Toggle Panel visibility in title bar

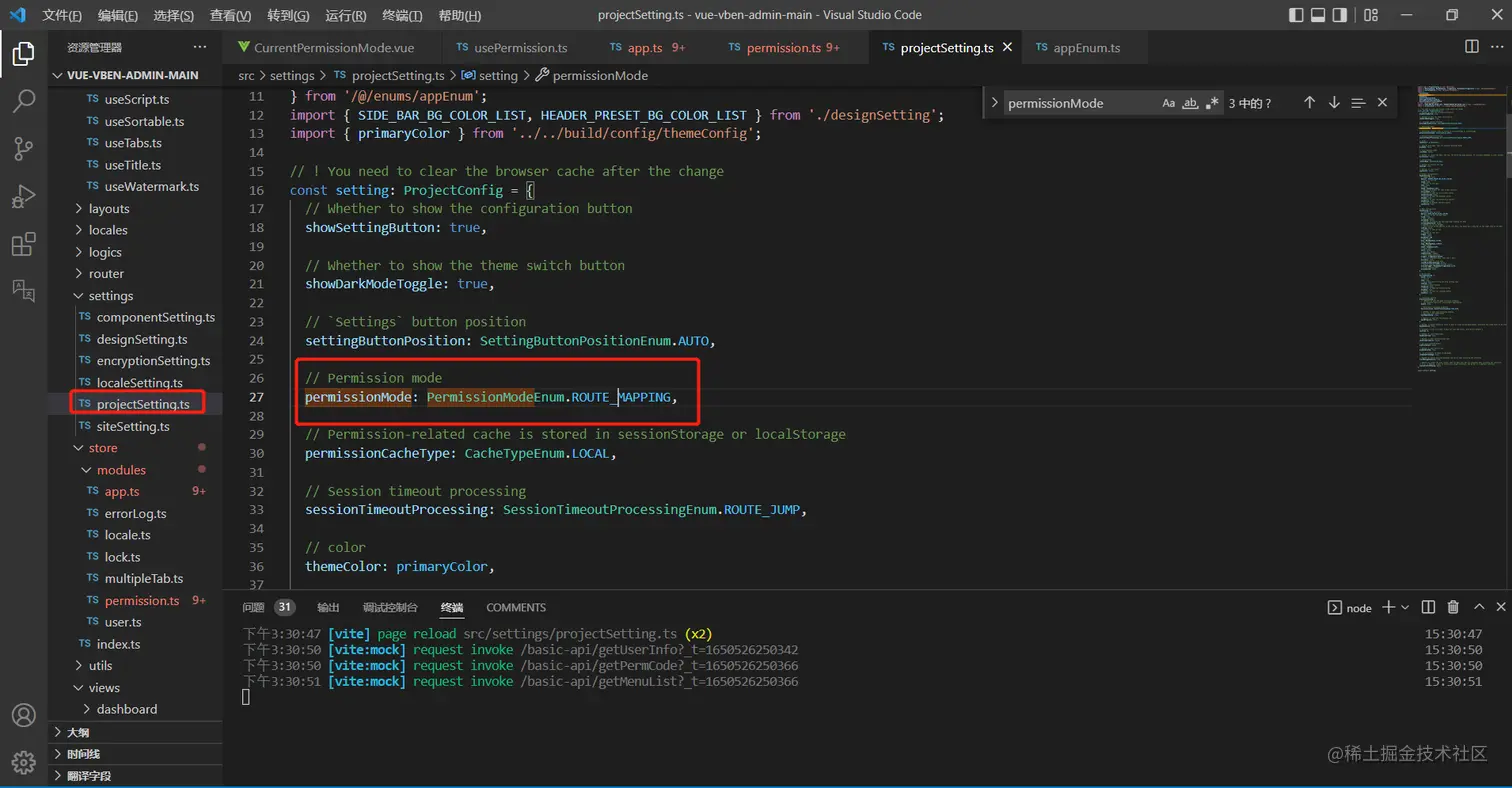[x=1318, y=15]
